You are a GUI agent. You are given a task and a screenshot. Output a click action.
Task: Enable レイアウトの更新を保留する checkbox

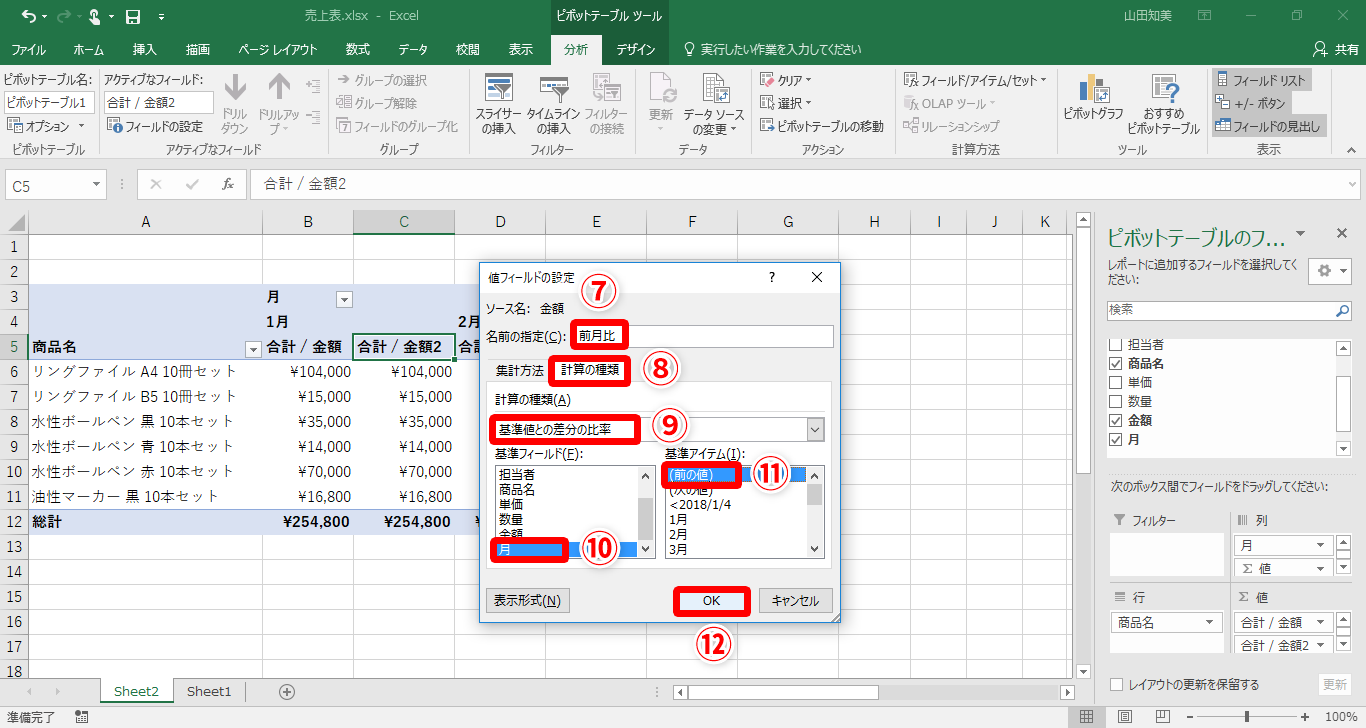pyautogui.click(x=1117, y=685)
